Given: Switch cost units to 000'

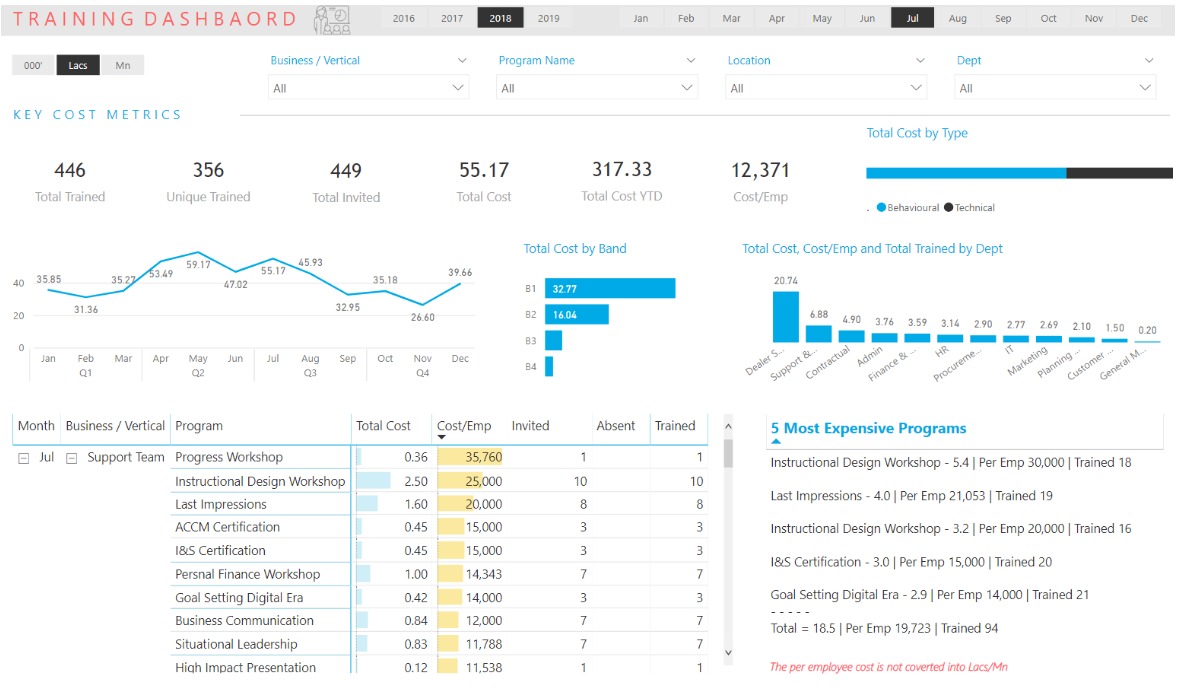Looking at the screenshot, I should point(33,65).
